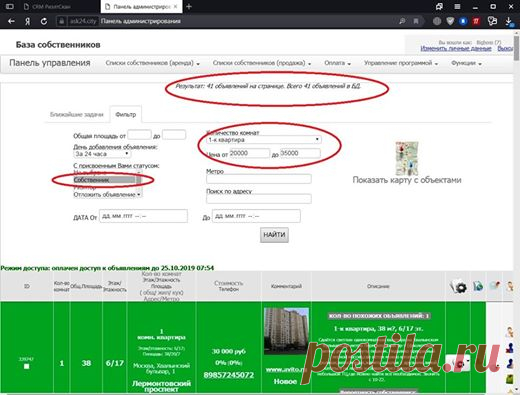Image resolution: width=520 pixels, height=395 pixels.
Task: Click the www.avito.ru source link
Action: pos(286,369)
